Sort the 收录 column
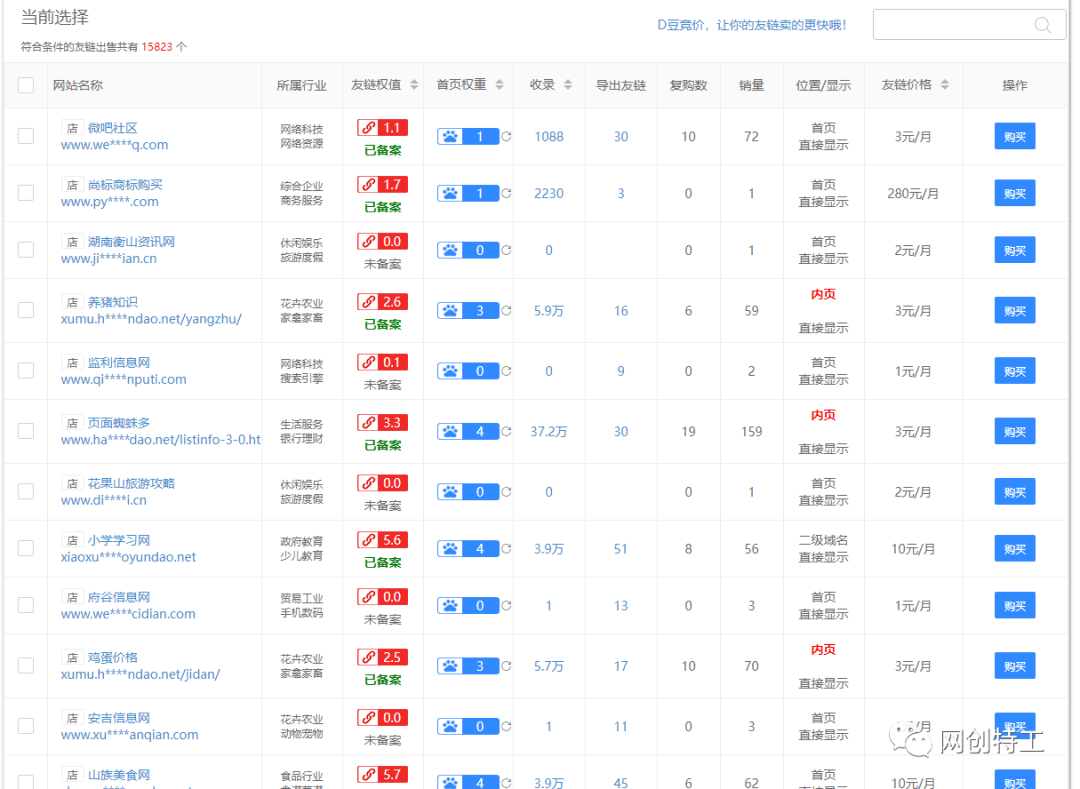 (566, 85)
